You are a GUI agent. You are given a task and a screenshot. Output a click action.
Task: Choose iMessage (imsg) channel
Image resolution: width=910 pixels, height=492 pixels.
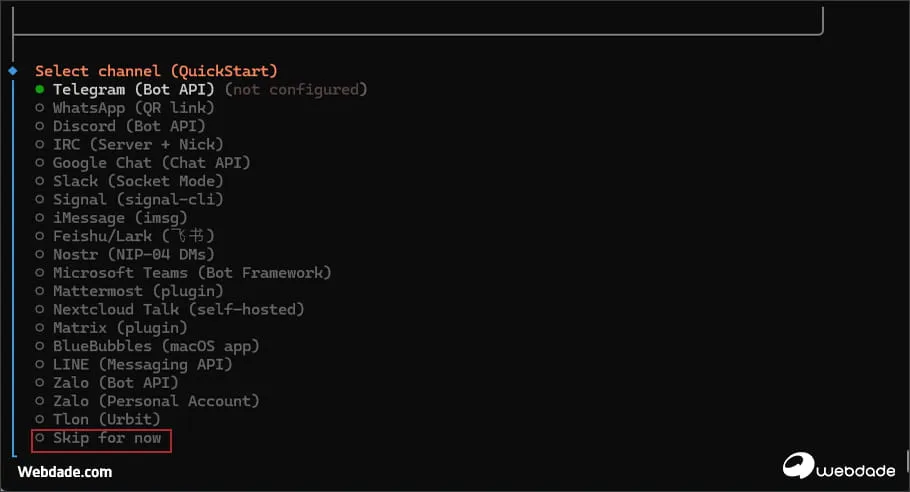point(120,218)
